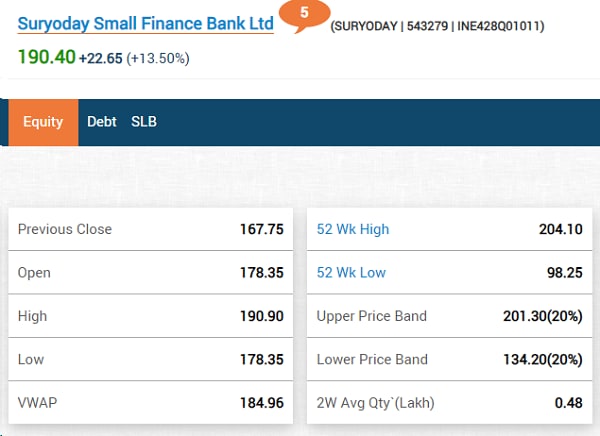The image size is (600, 436).
Task: Click the 52 week high value 204.10
Action: [x=560, y=229]
